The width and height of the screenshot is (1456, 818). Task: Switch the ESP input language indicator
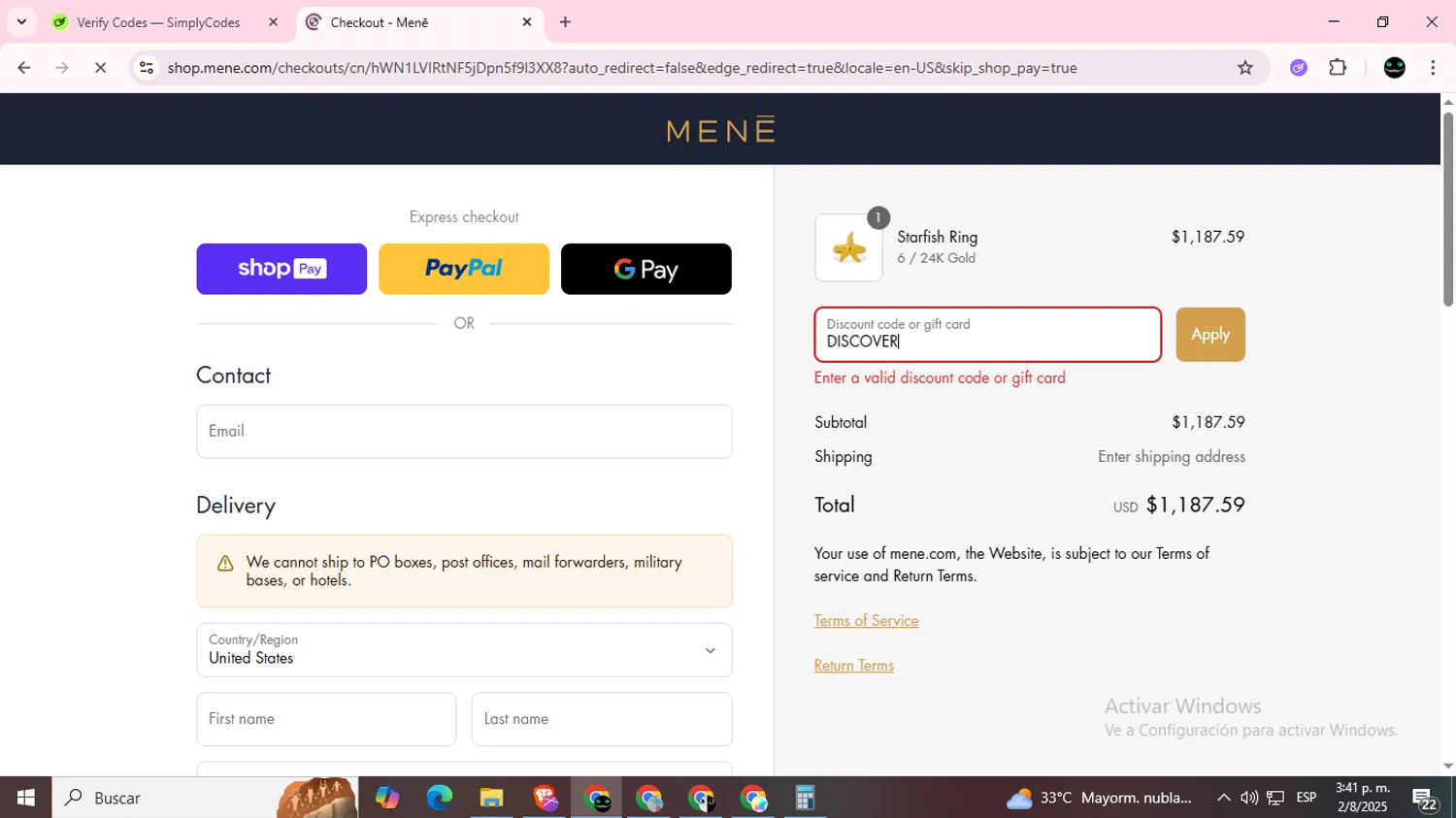1307,798
